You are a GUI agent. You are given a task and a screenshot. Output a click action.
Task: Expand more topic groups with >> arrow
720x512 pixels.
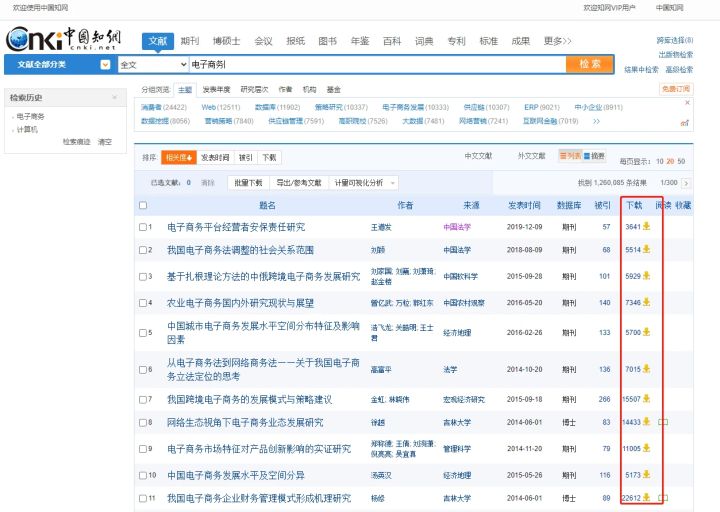click(x=596, y=121)
